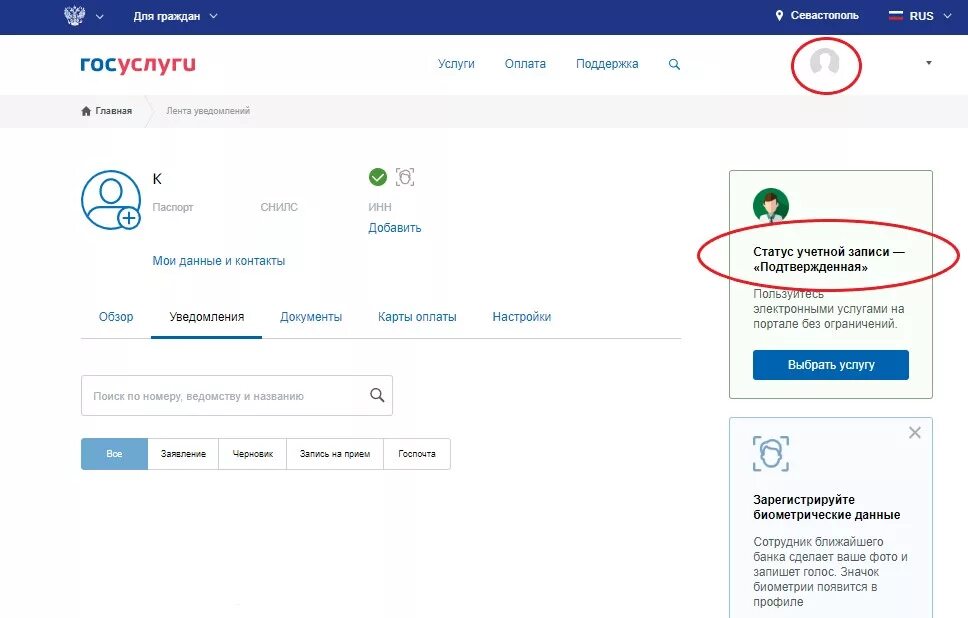The width and height of the screenshot is (968, 618).
Task: Select the 'Заявление' filter
Action: tap(183, 454)
